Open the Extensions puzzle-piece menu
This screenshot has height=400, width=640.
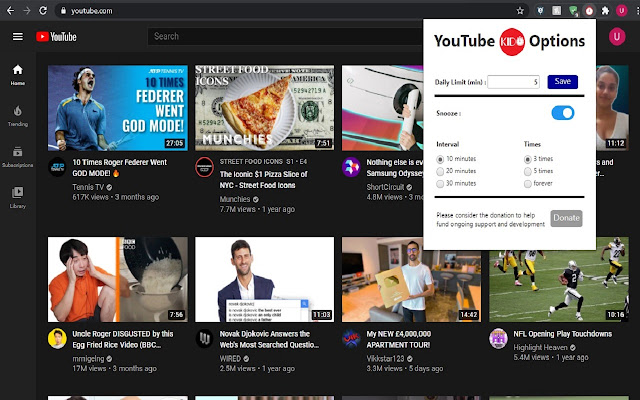[605, 11]
